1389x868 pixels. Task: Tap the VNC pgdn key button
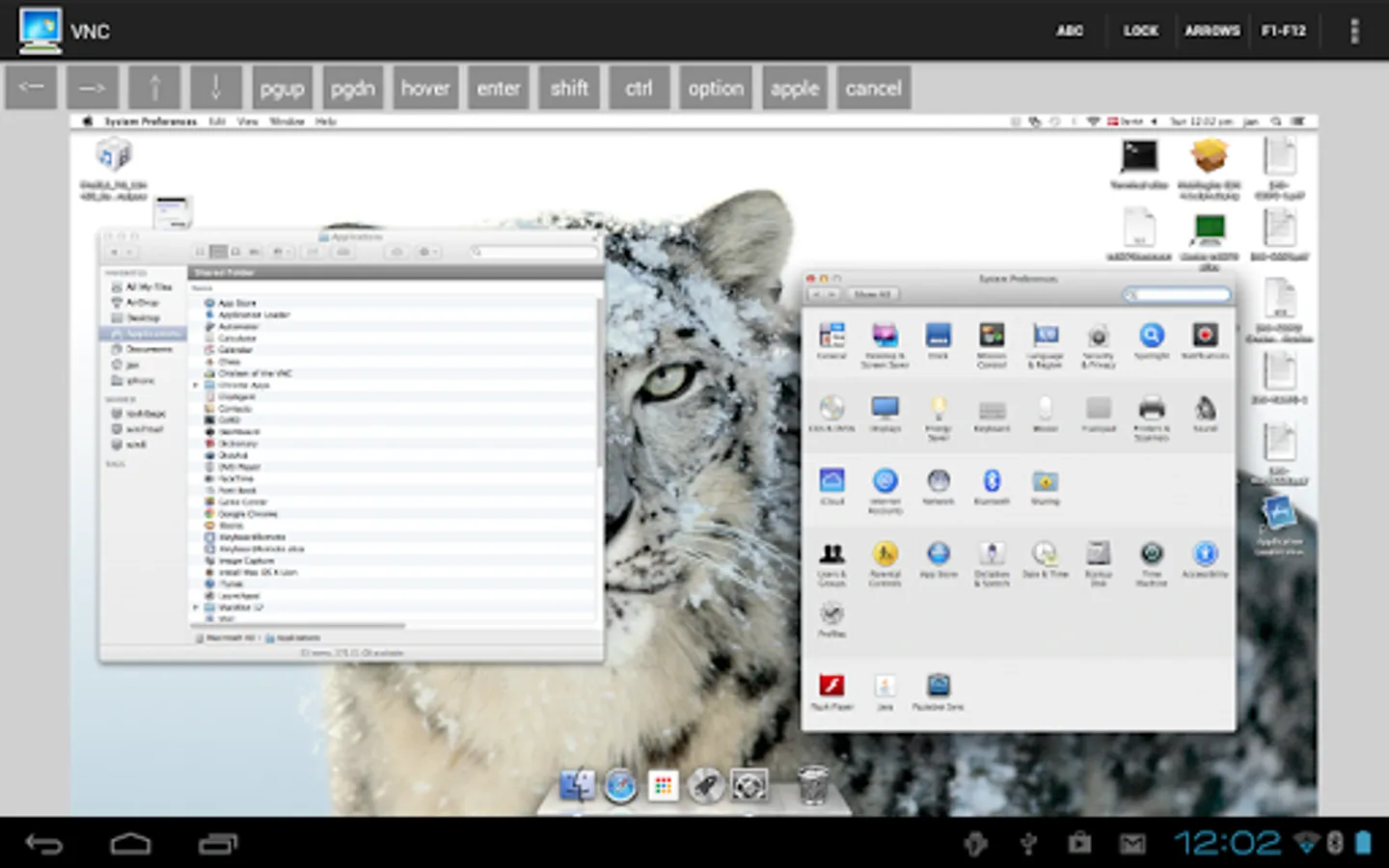point(353,89)
